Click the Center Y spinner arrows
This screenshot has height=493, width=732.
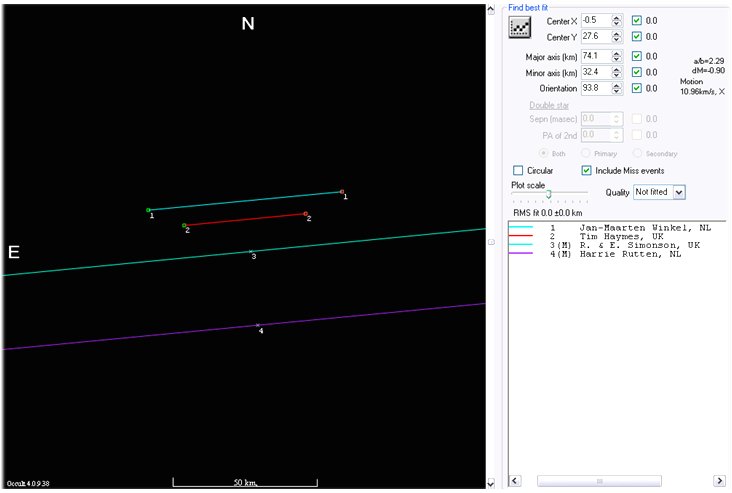coord(617,37)
